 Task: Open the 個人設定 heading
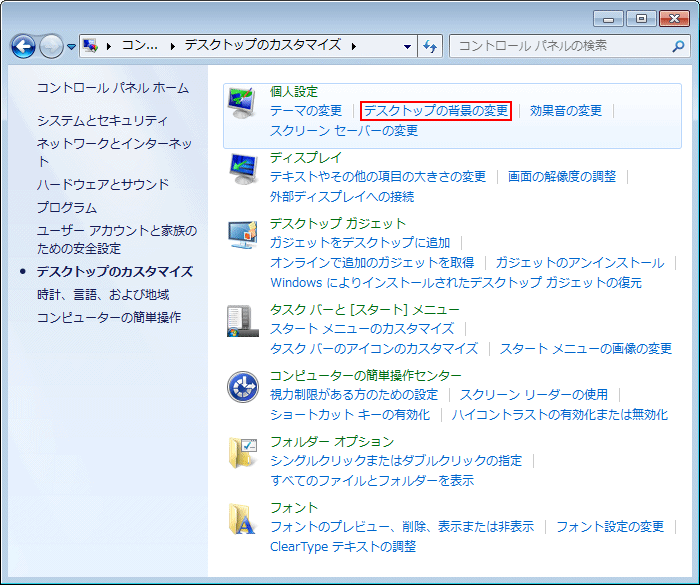click(294, 92)
